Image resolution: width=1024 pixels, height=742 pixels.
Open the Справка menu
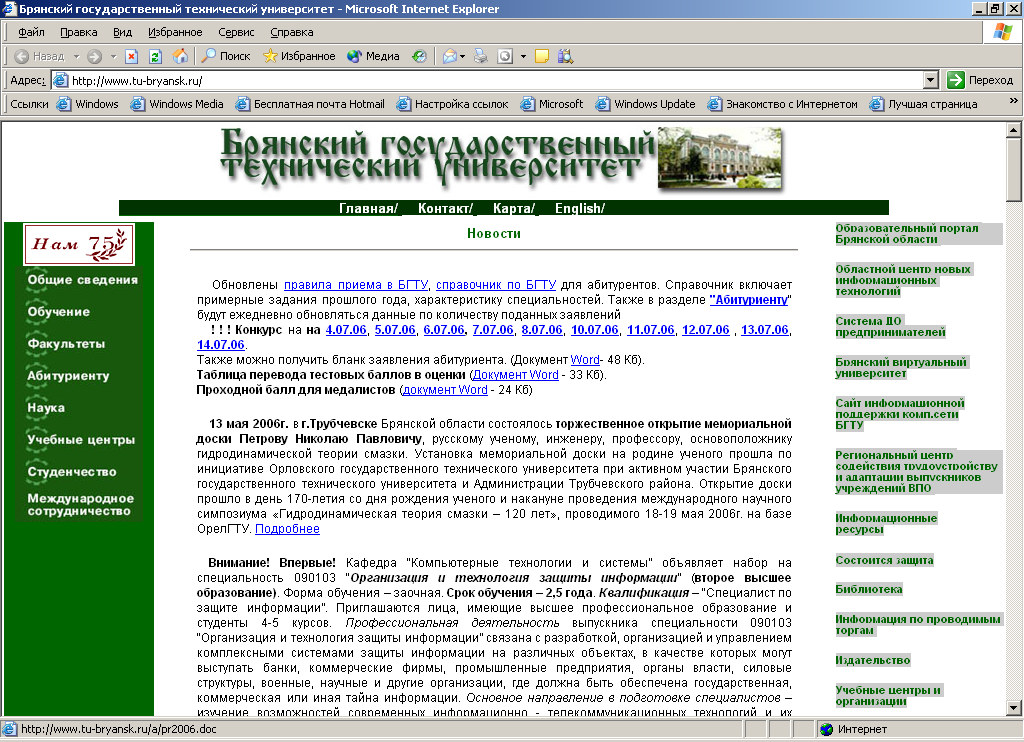291,32
